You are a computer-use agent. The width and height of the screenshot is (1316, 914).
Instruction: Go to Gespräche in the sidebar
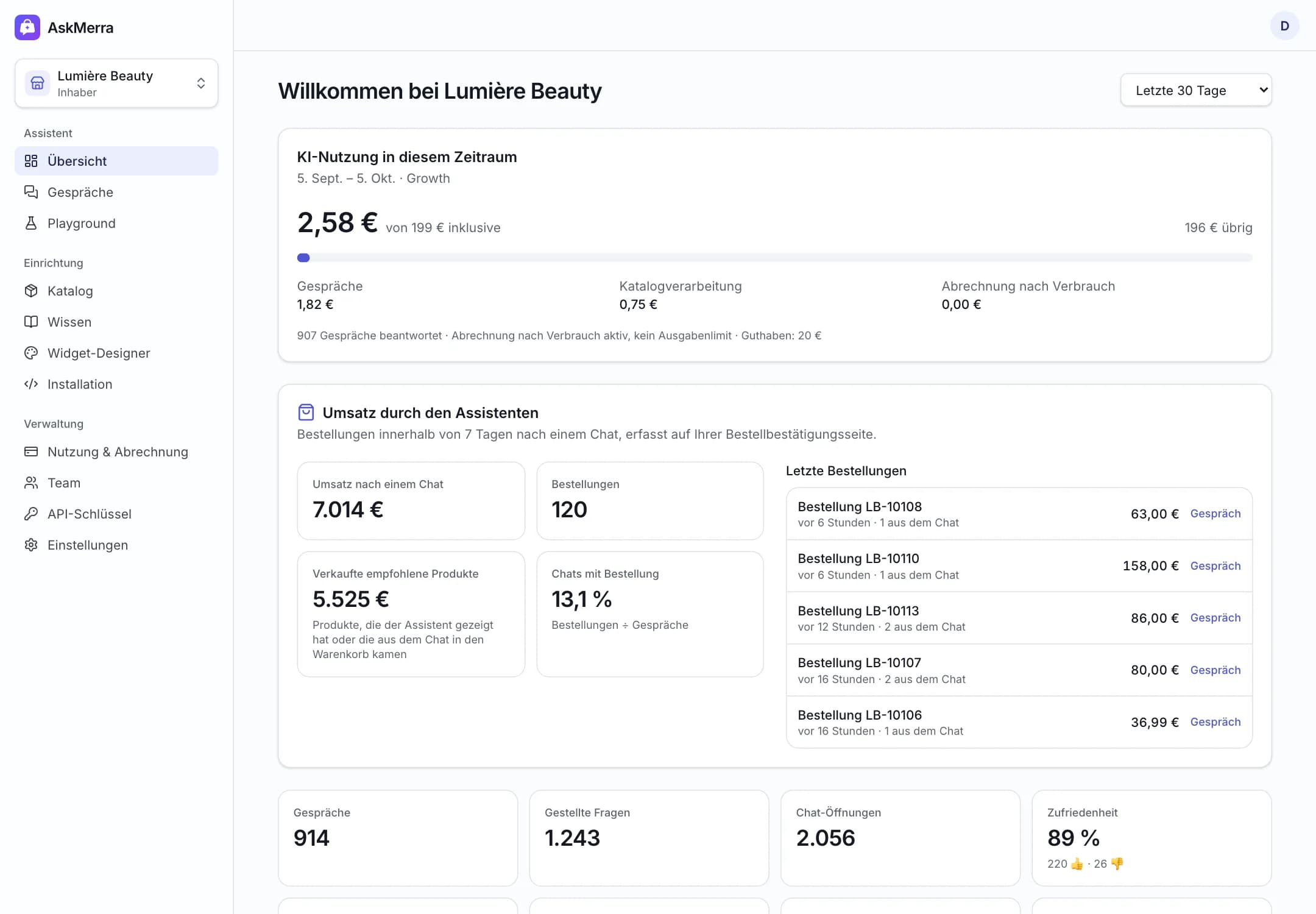click(x=116, y=192)
